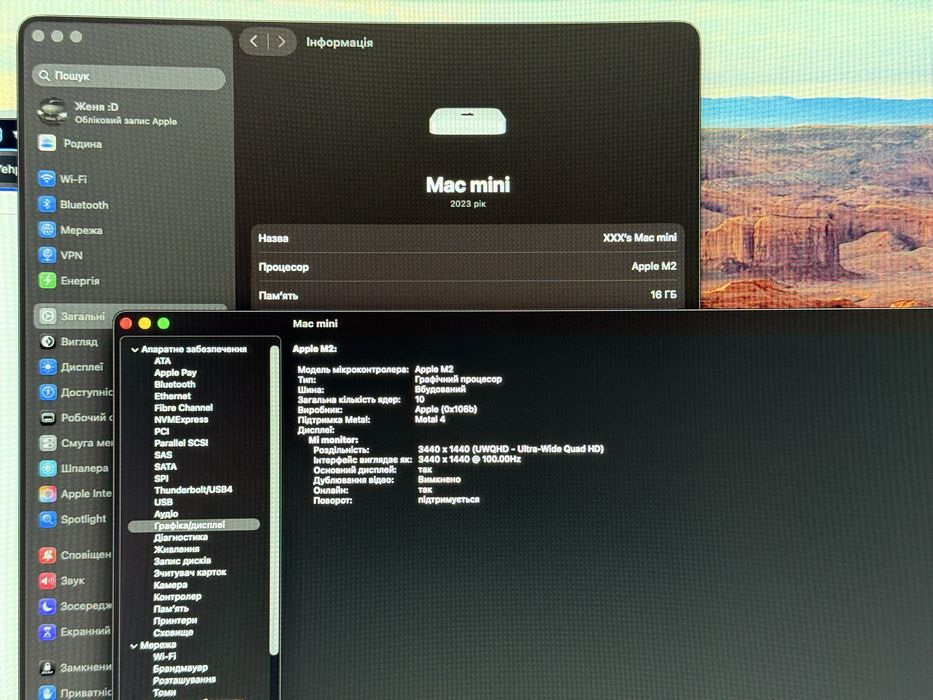This screenshot has width=933, height=700.
Task: Select Fibre Channel in hardware tree
Action: [183, 408]
